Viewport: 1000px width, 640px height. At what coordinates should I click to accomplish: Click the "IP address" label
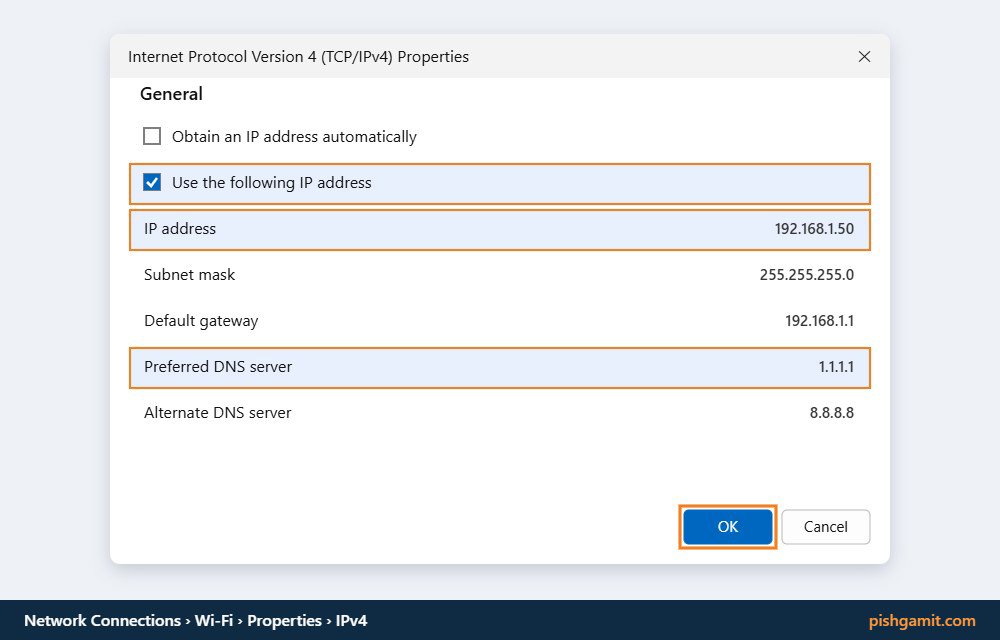coord(180,229)
